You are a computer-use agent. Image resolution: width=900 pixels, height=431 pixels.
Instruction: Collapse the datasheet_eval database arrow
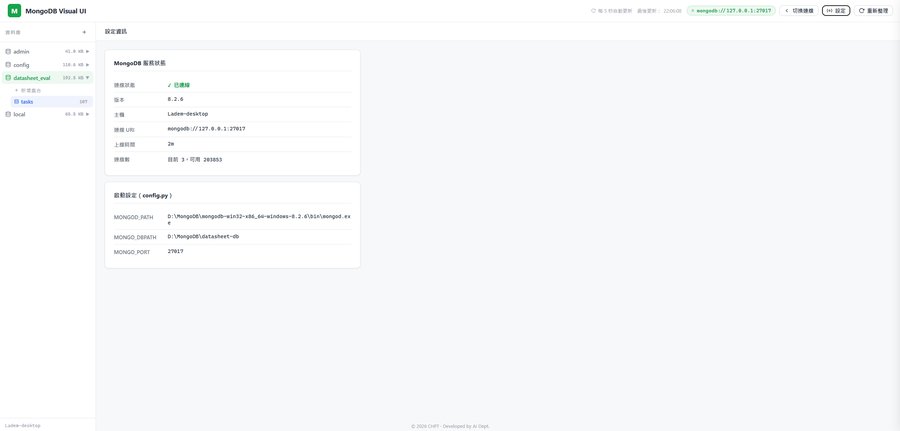[x=88, y=77]
